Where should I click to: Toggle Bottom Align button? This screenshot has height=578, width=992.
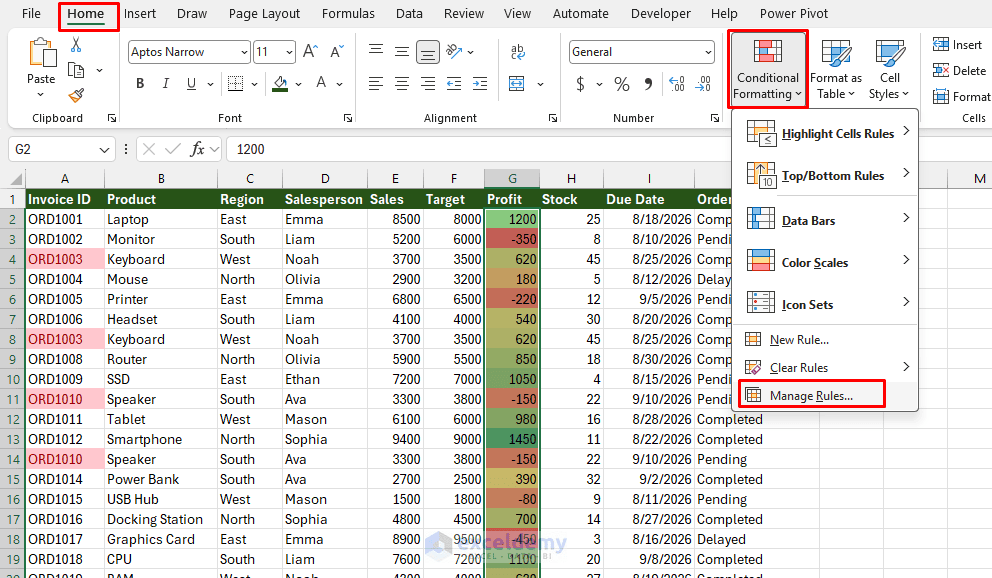pos(428,52)
